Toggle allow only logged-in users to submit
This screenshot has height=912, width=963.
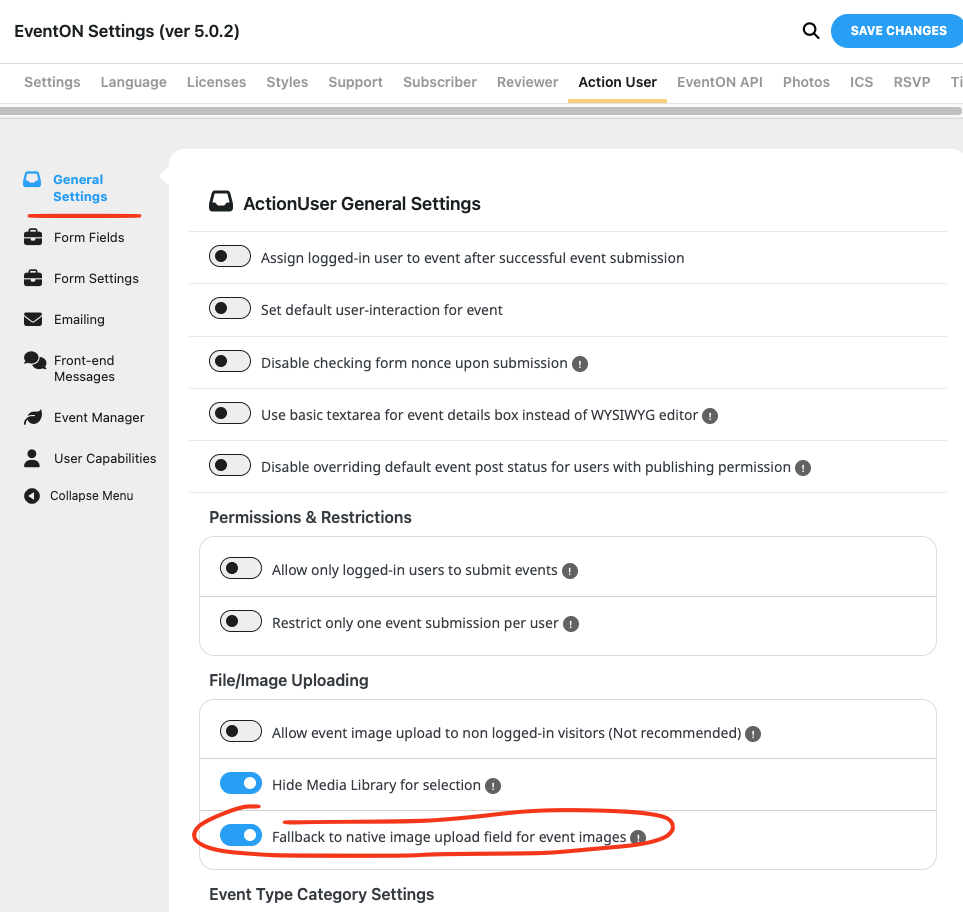point(241,569)
